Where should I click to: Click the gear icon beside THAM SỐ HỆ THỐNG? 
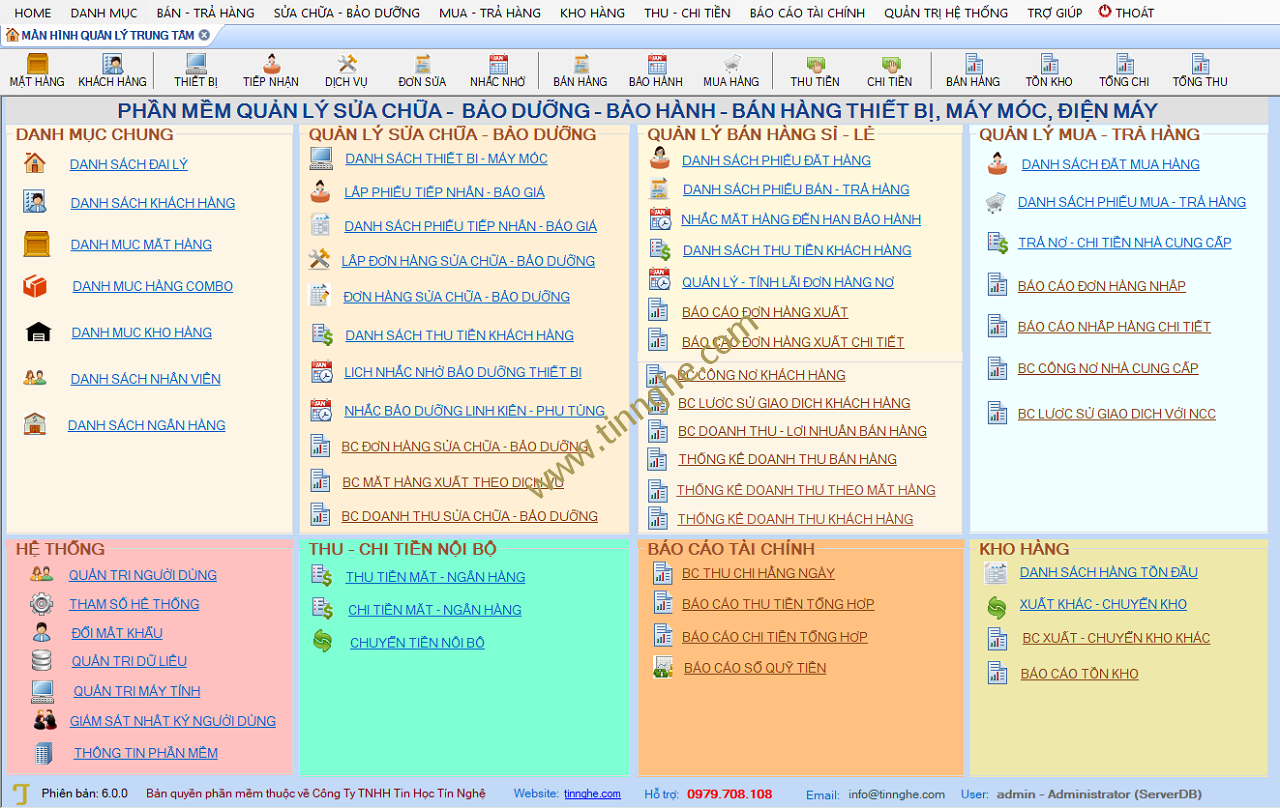pyautogui.click(x=41, y=603)
